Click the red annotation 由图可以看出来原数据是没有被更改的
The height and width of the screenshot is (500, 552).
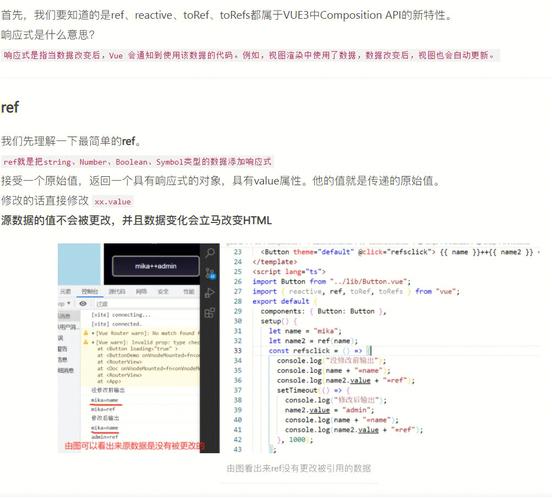pos(134,446)
